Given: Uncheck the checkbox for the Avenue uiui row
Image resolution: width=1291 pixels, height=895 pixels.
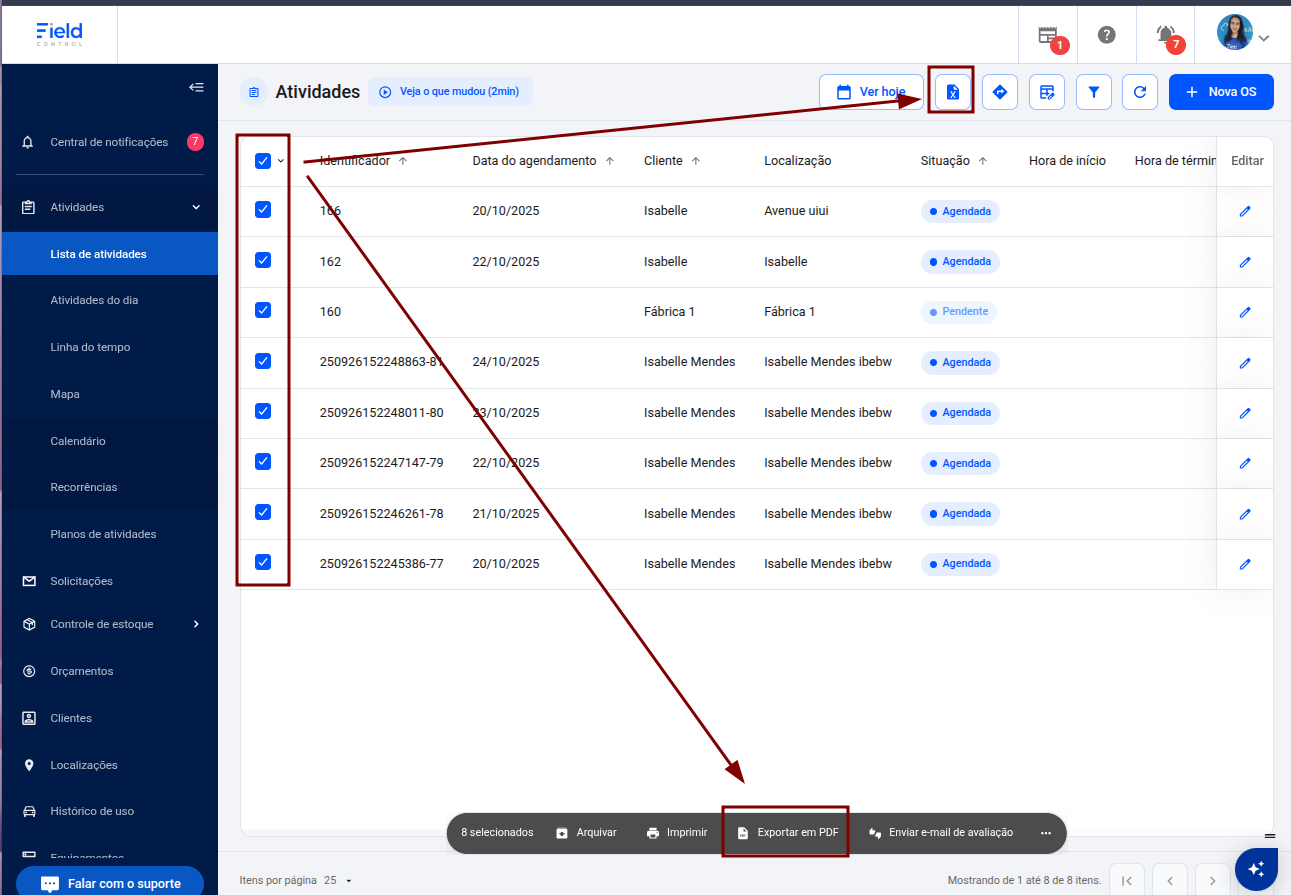Looking at the screenshot, I should pyautogui.click(x=263, y=209).
